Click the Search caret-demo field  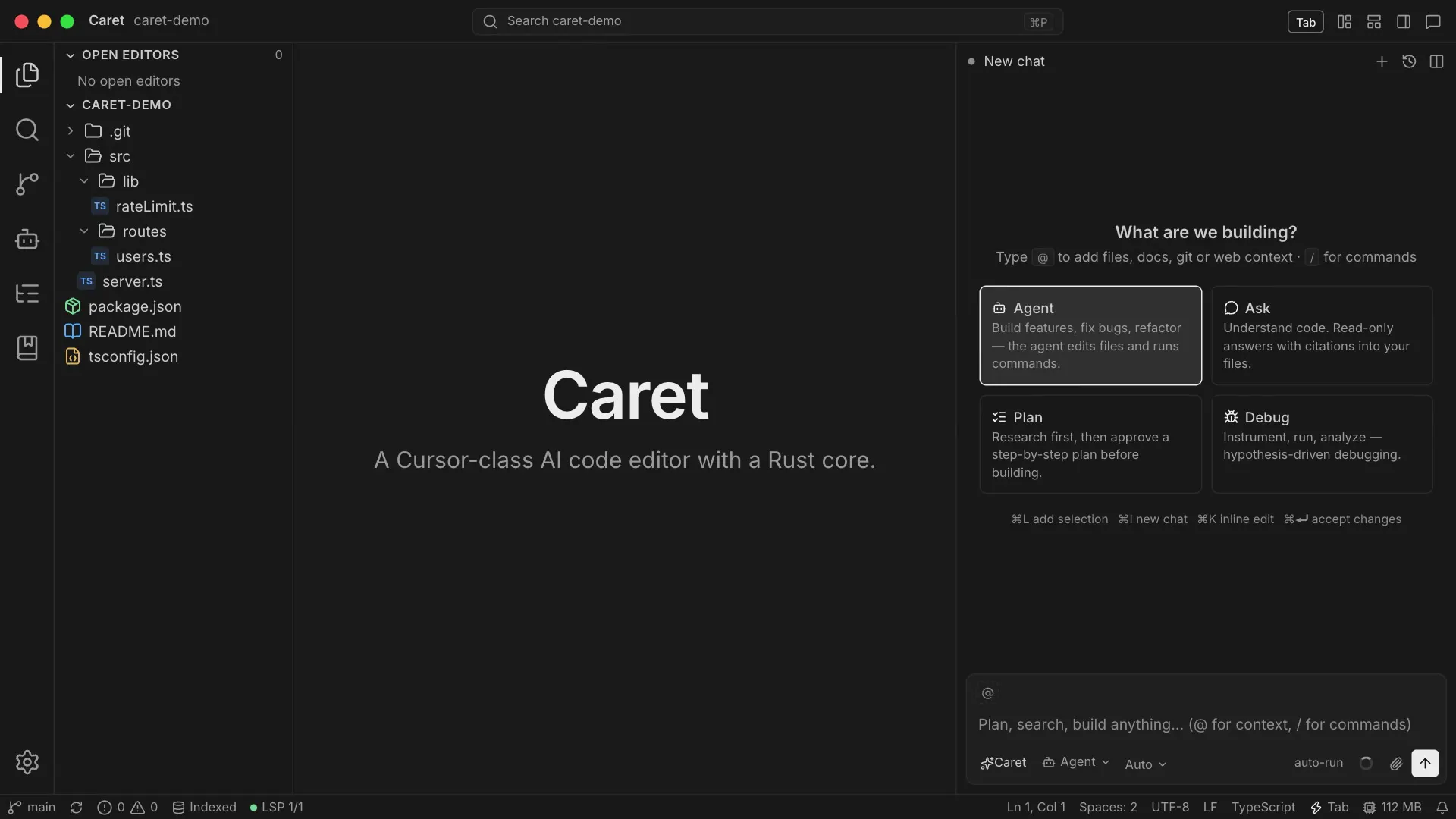(x=767, y=21)
